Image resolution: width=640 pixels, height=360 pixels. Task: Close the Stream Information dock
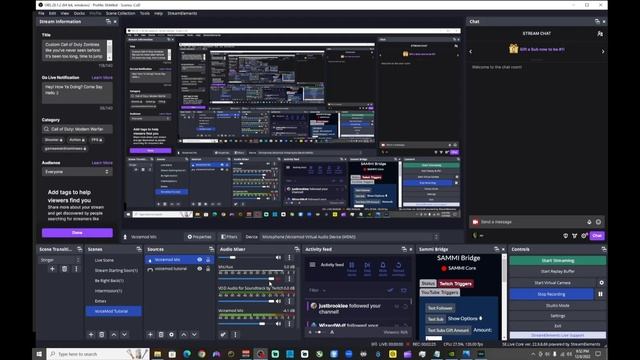[115, 22]
